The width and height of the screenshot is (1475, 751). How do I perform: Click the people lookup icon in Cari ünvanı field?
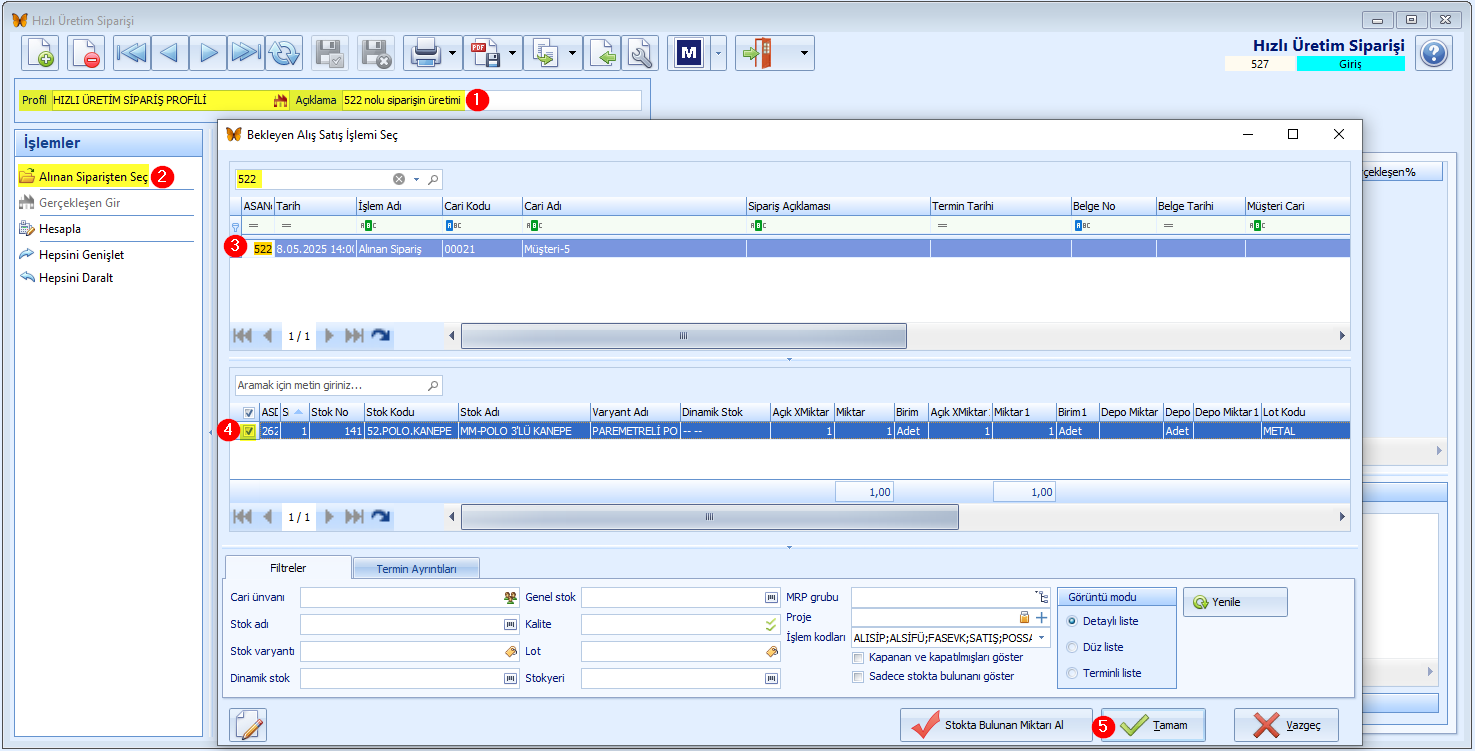(511, 598)
